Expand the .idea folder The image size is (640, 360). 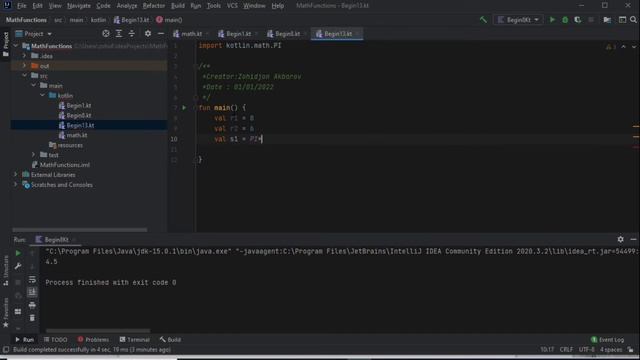[x=24, y=56]
